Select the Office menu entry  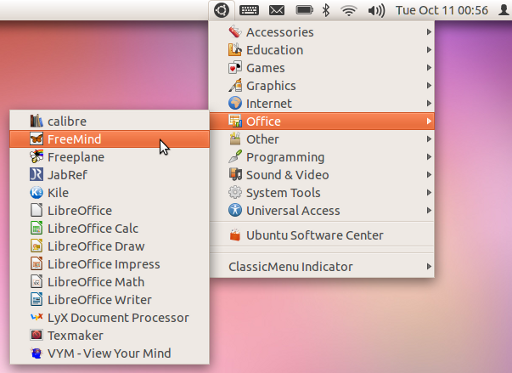point(322,121)
